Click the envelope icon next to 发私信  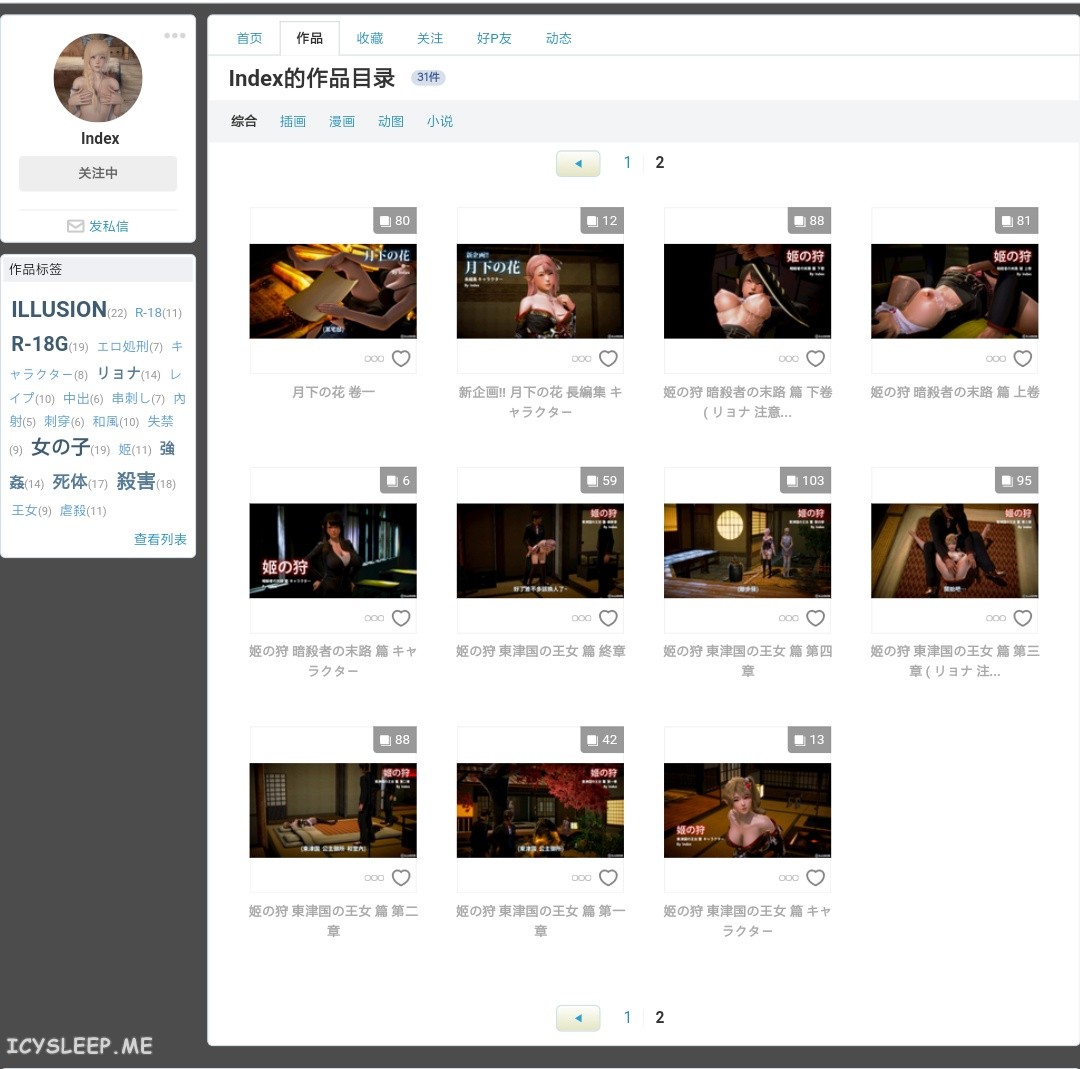click(75, 227)
